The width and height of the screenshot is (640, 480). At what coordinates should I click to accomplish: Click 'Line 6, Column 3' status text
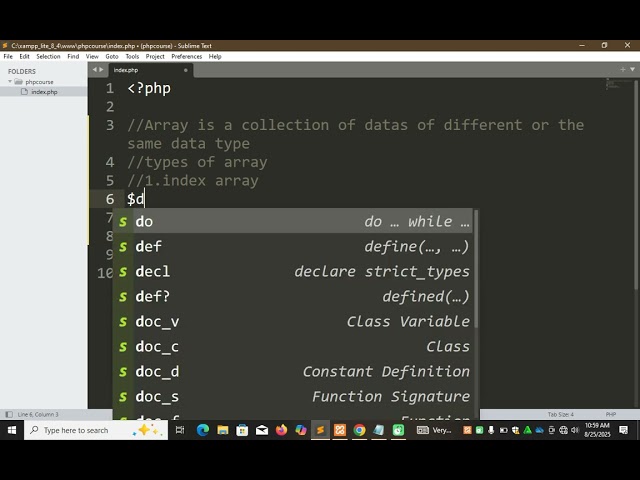(x=38, y=414)
